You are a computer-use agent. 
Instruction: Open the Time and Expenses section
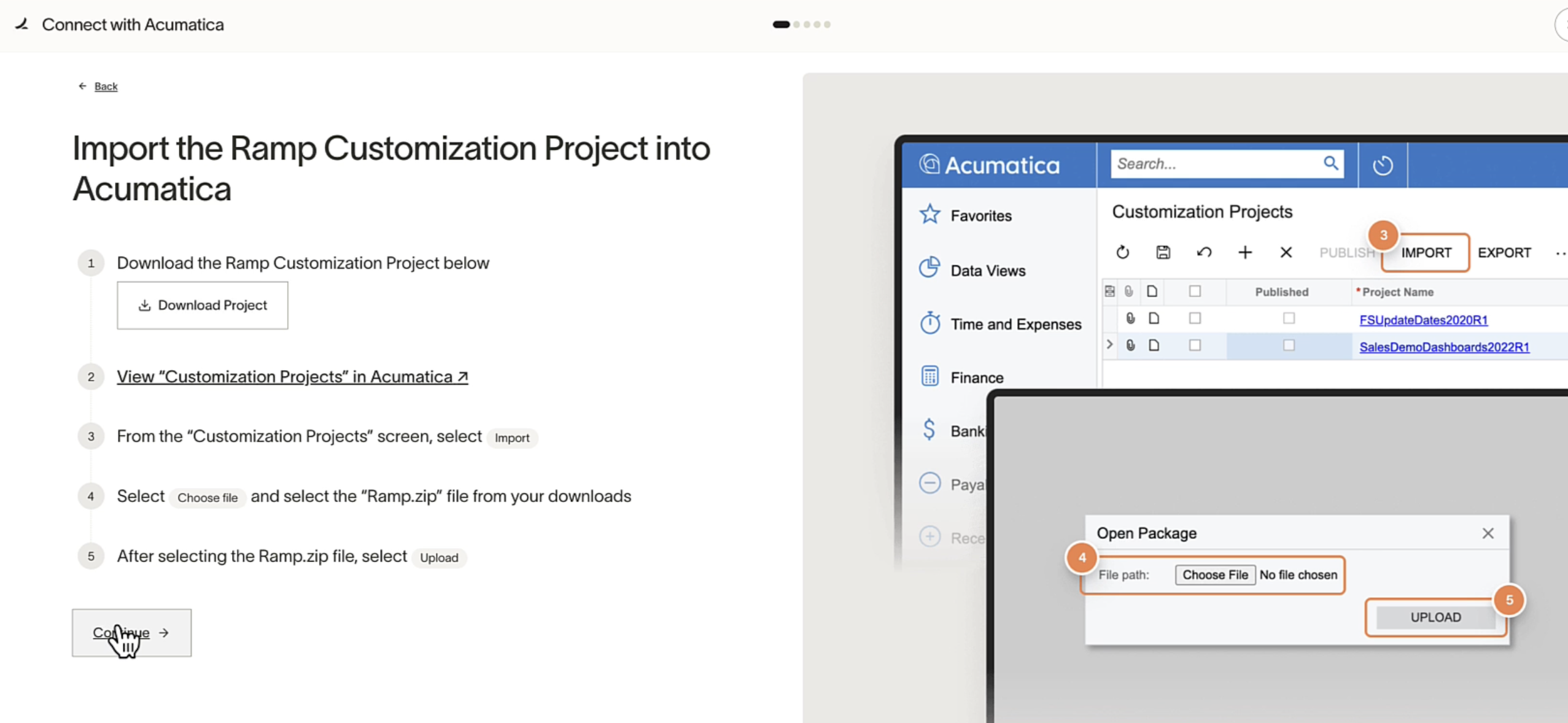point(930,323)
